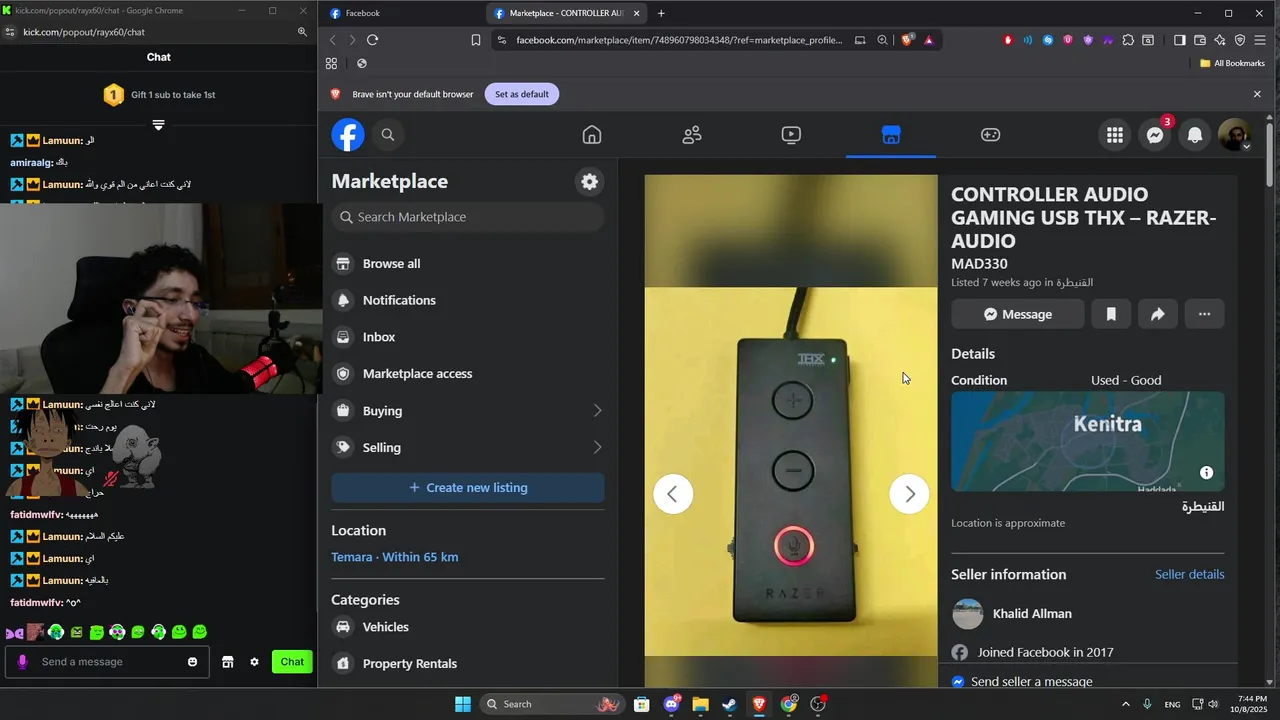
Task: Open the Gaming controller nav icon
Action: 990,135
